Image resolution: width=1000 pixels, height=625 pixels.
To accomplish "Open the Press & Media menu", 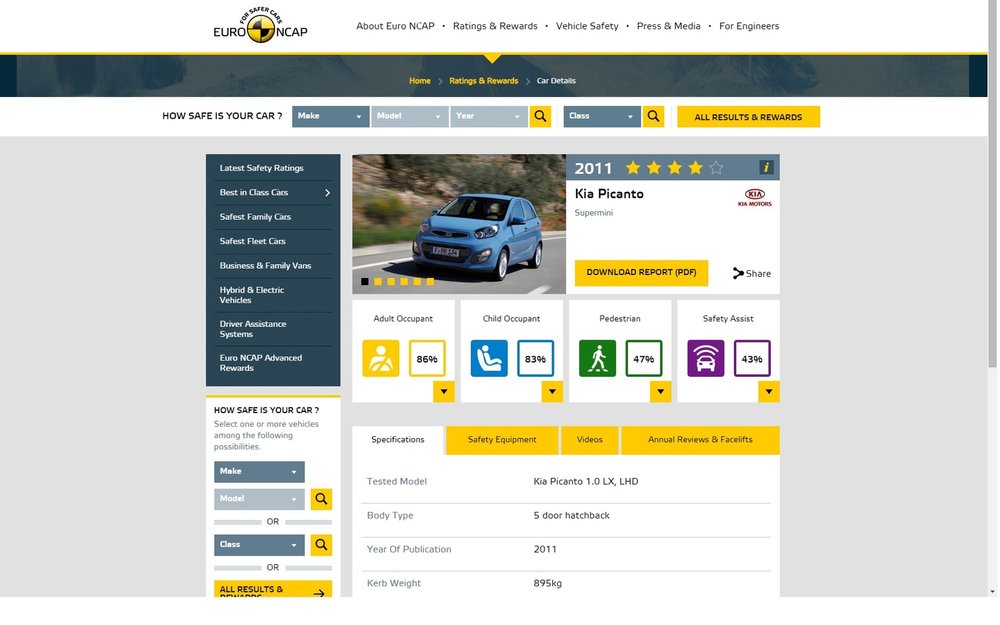I will (668, 26).
